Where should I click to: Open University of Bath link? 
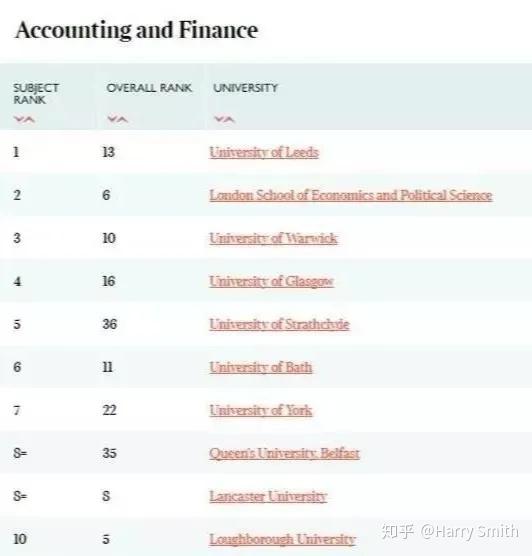pos(261,367)
